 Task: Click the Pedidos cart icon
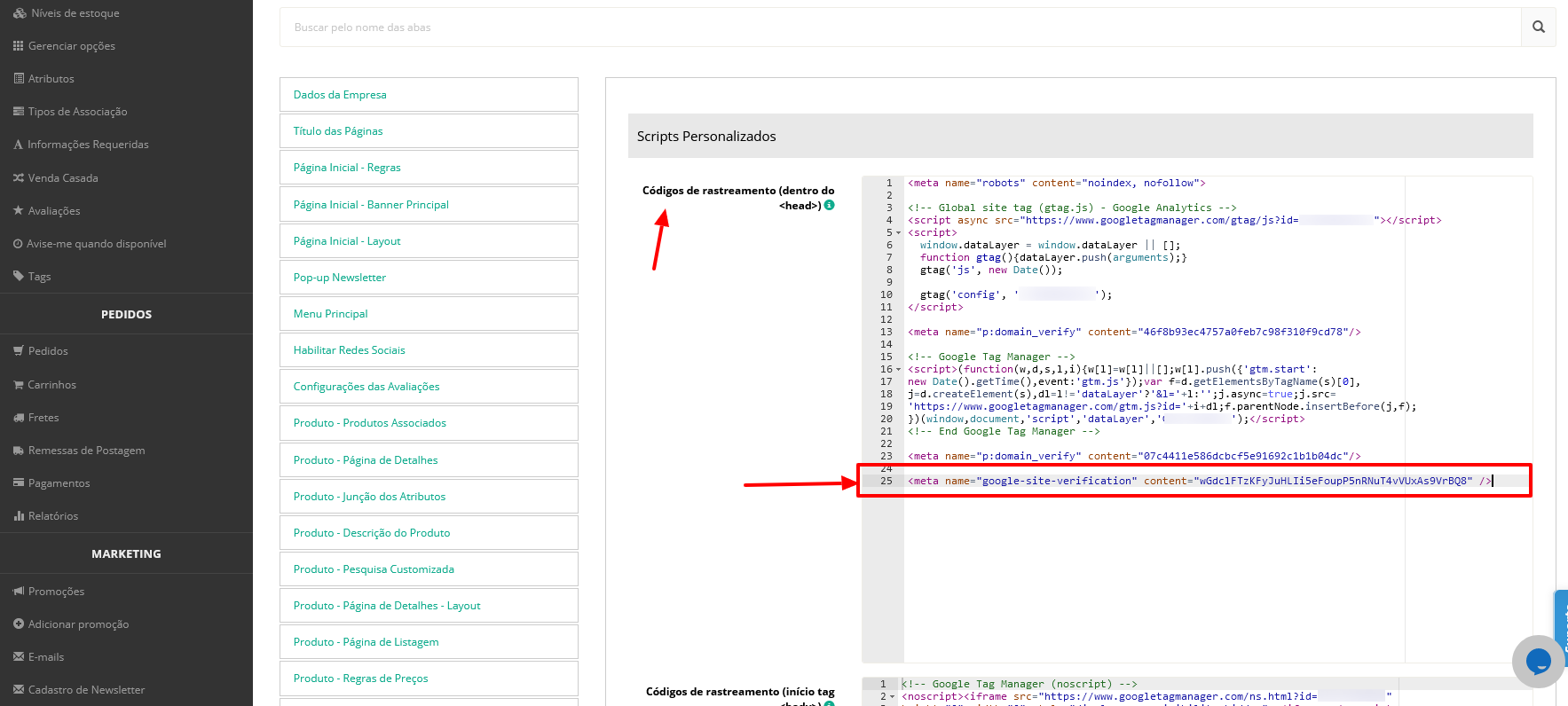click(19, 351)
